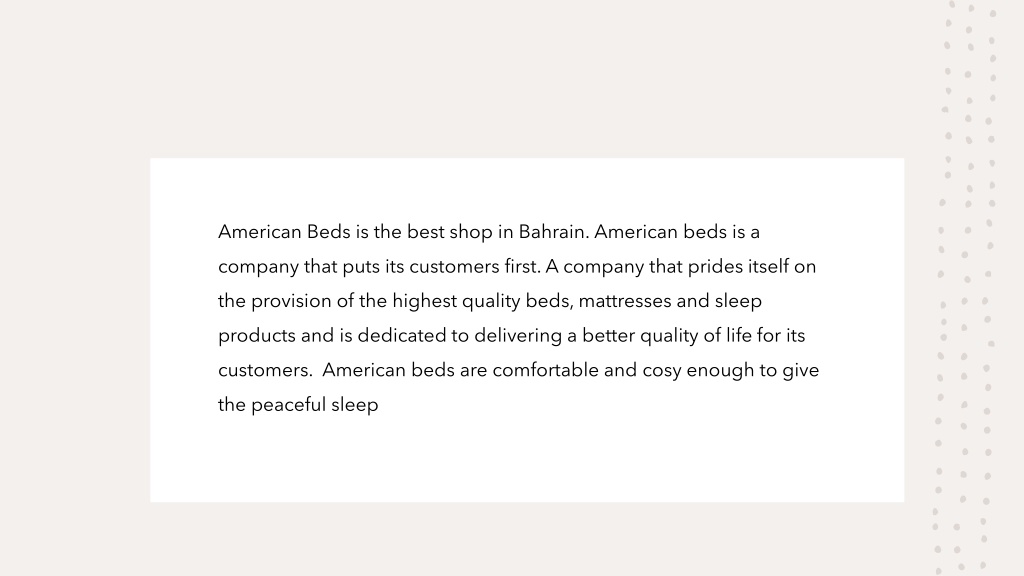Click the word "first." after customers
The width and height of the screenshot is (1024, 576).
point(522,266)
